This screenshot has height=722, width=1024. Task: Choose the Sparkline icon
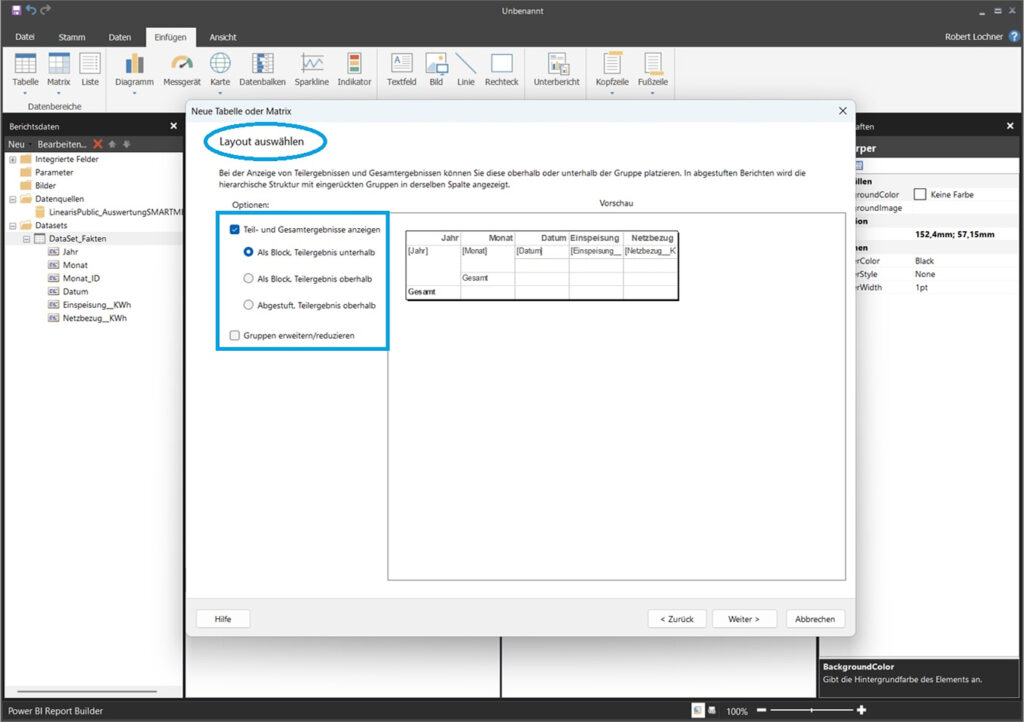coord(312,64)
